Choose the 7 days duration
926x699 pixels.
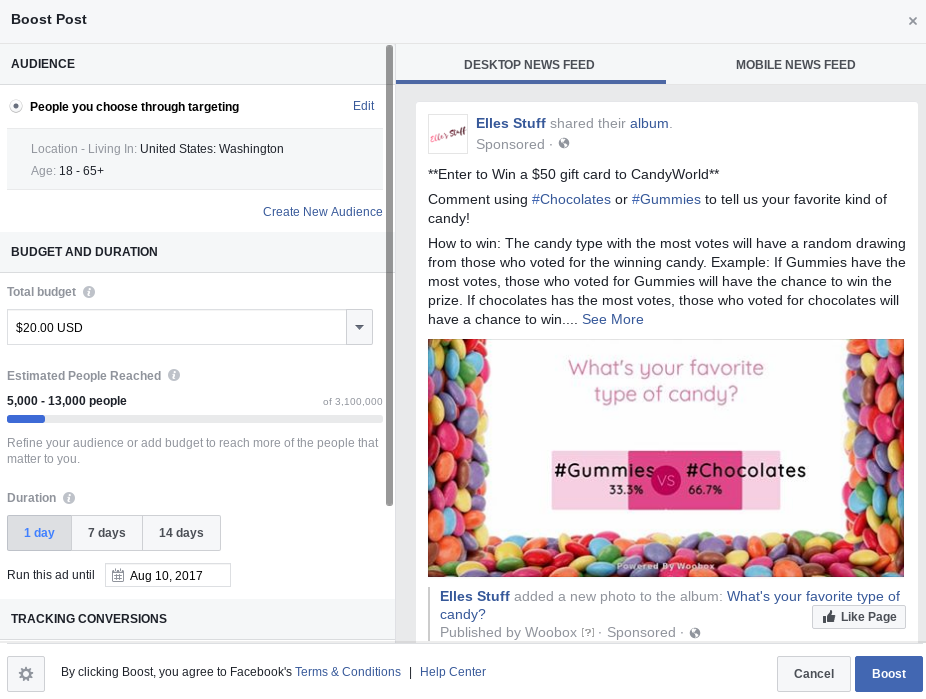[x=107, y=533]
